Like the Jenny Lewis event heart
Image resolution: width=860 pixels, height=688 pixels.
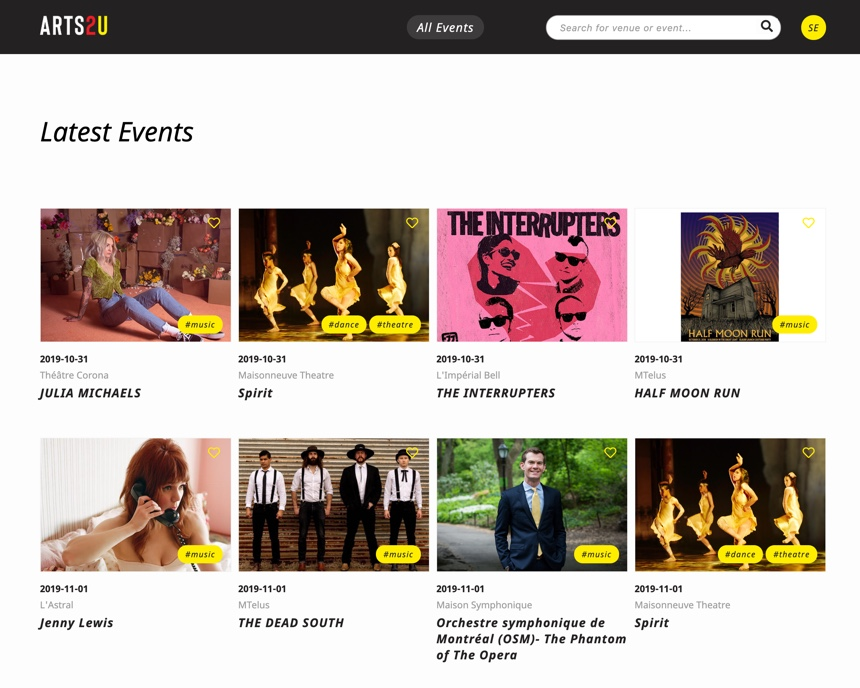click(x=214, y=452)
